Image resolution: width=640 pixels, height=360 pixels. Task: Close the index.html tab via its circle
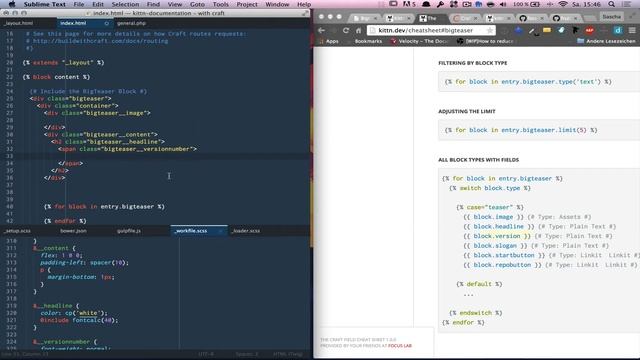click(x=107, y=23)
